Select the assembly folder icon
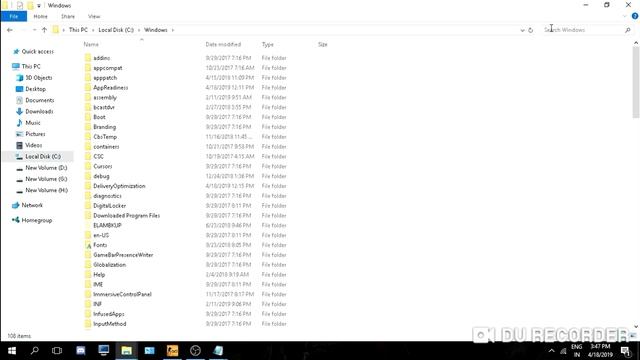The image size is (640, 360). point(88,97)
